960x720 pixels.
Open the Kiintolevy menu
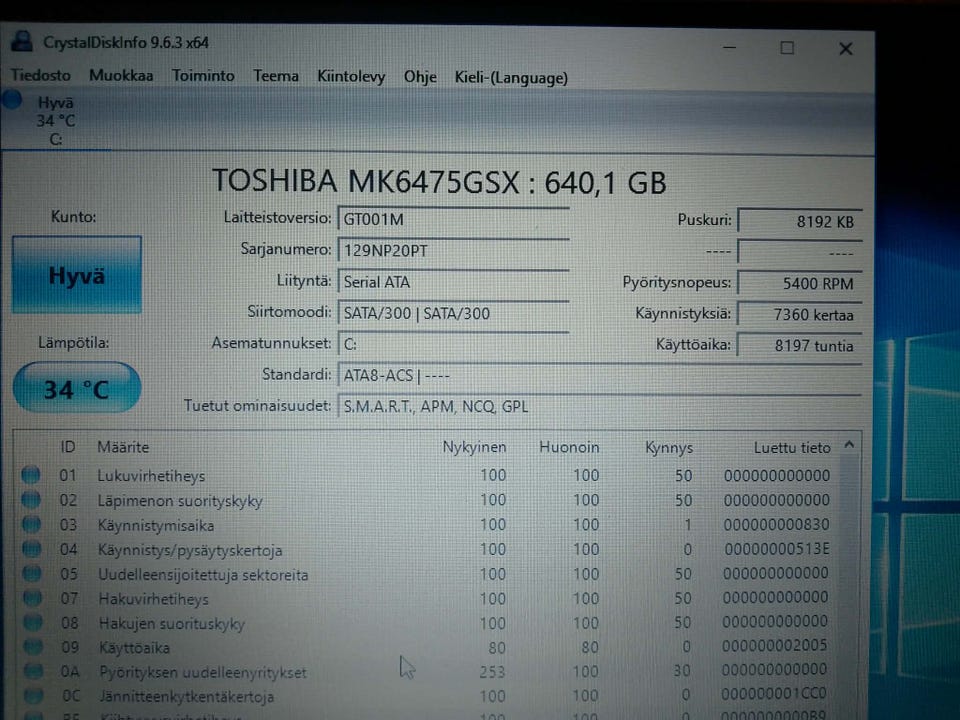(351, 77)
